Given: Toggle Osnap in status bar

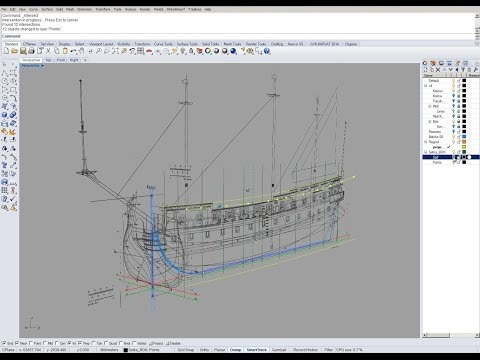Looking at the screenshot, I should [235, 350].
